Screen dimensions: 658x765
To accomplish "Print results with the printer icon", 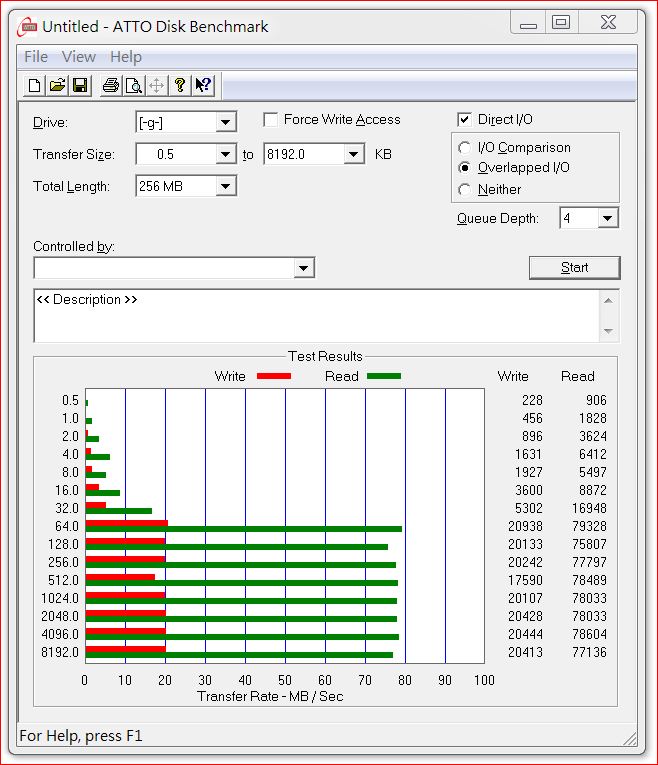I will pos(110,86).
